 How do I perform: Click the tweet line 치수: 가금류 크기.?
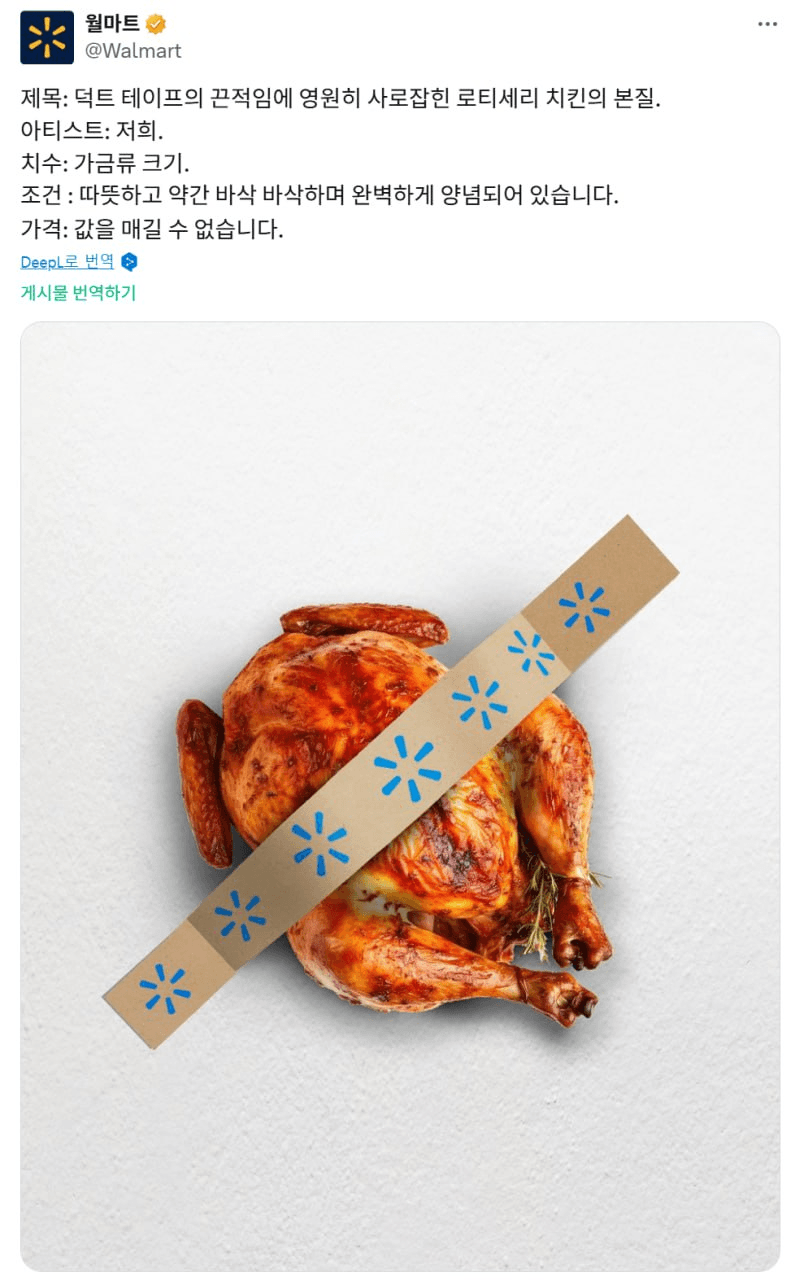click(x=105, y=163)
